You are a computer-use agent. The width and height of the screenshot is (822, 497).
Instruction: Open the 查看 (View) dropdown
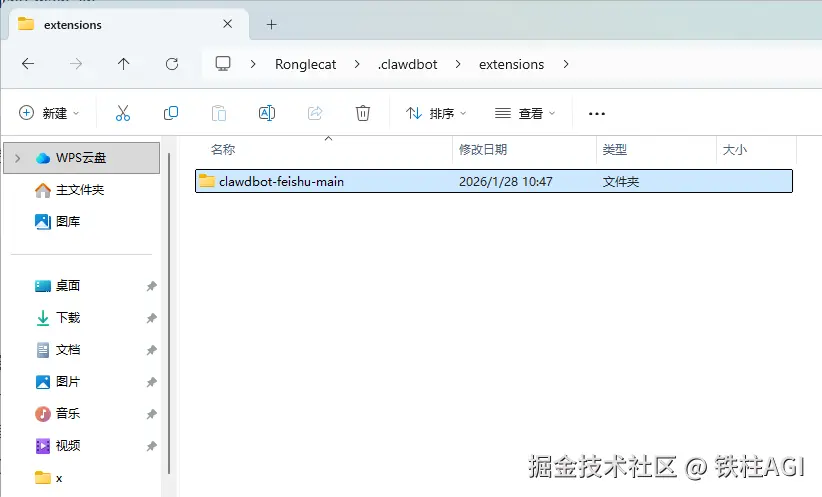525,113
